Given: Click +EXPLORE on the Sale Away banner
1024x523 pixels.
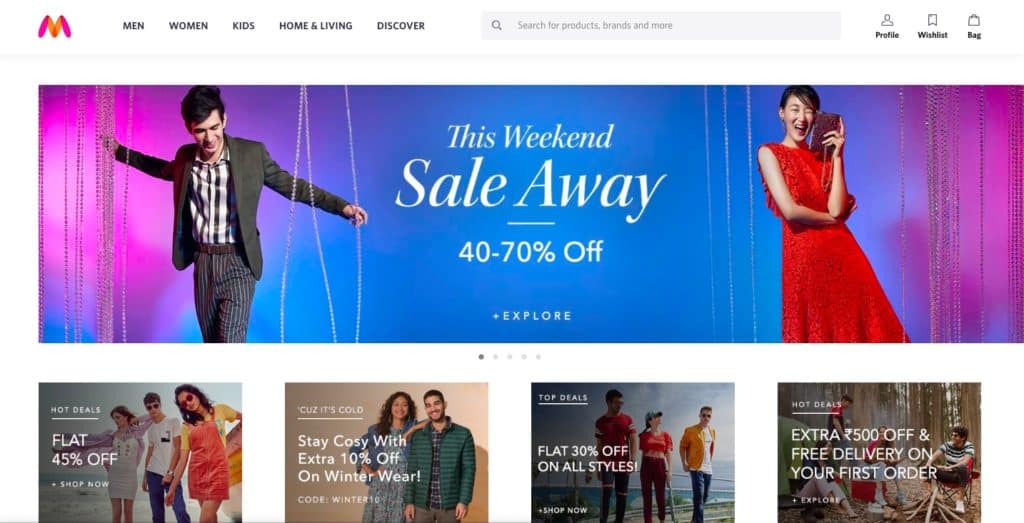Looking at the screenshot, I should pos(532,316).
